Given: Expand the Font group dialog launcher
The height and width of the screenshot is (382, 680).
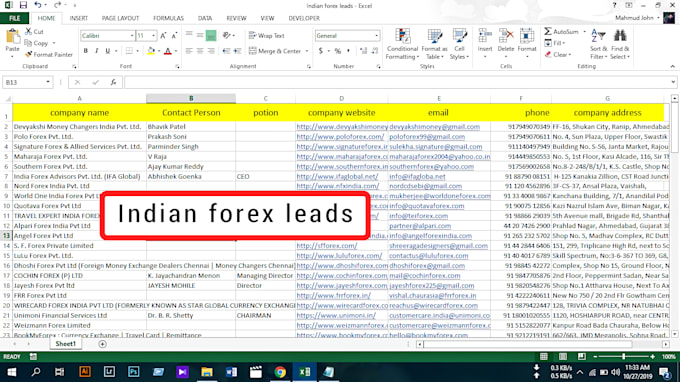Looking at the screenshot, I should (177, 67).
